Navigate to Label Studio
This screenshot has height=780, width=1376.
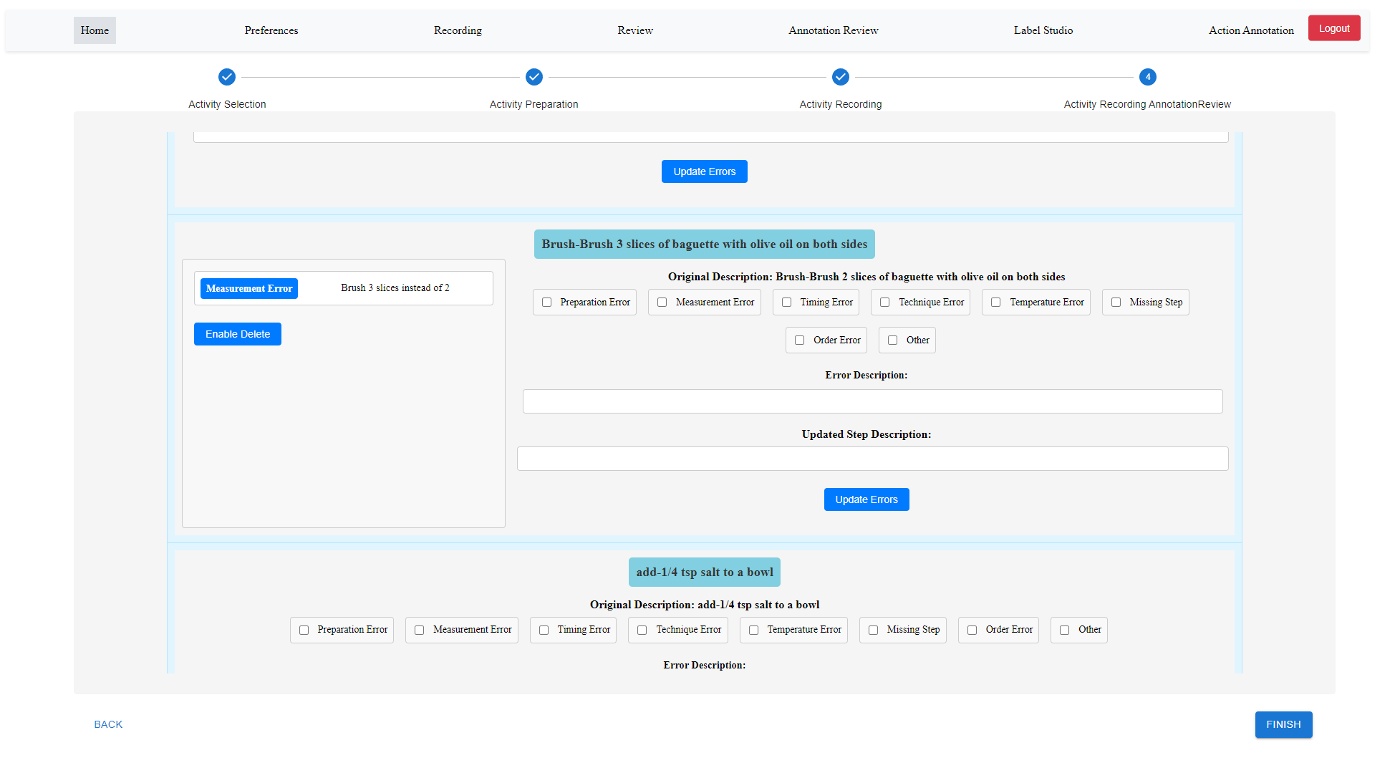(1043, 30)
